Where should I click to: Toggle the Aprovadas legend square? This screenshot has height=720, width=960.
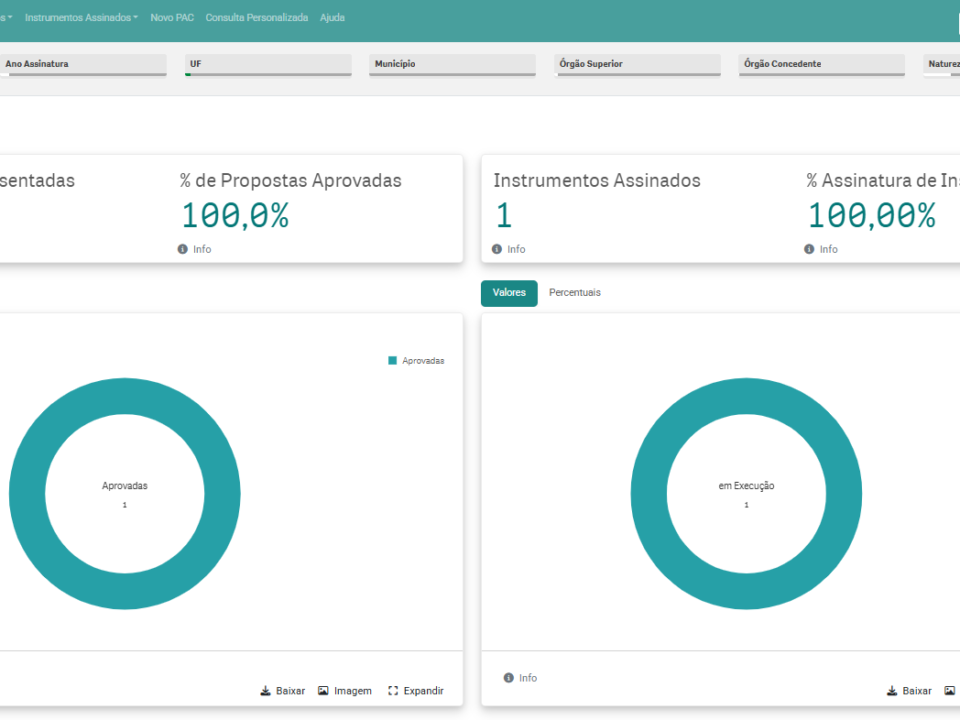[392, 361]
